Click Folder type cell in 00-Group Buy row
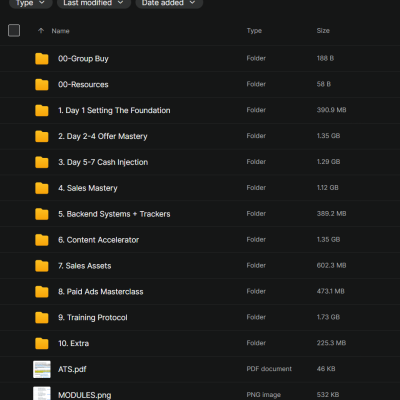 point(256,58)
